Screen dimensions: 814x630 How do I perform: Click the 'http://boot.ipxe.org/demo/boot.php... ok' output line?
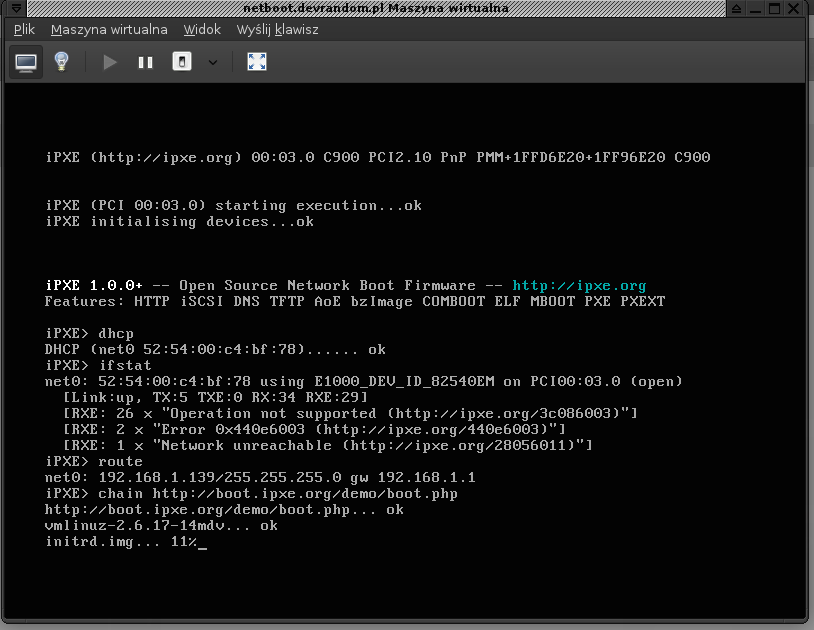[224, 510]
